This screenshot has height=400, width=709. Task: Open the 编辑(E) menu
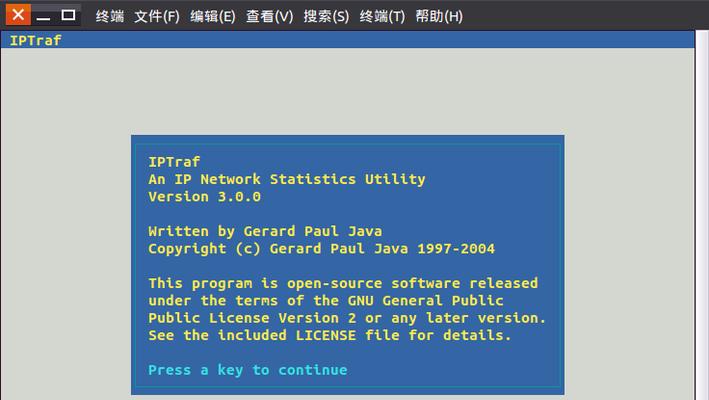tap(213, 16)
